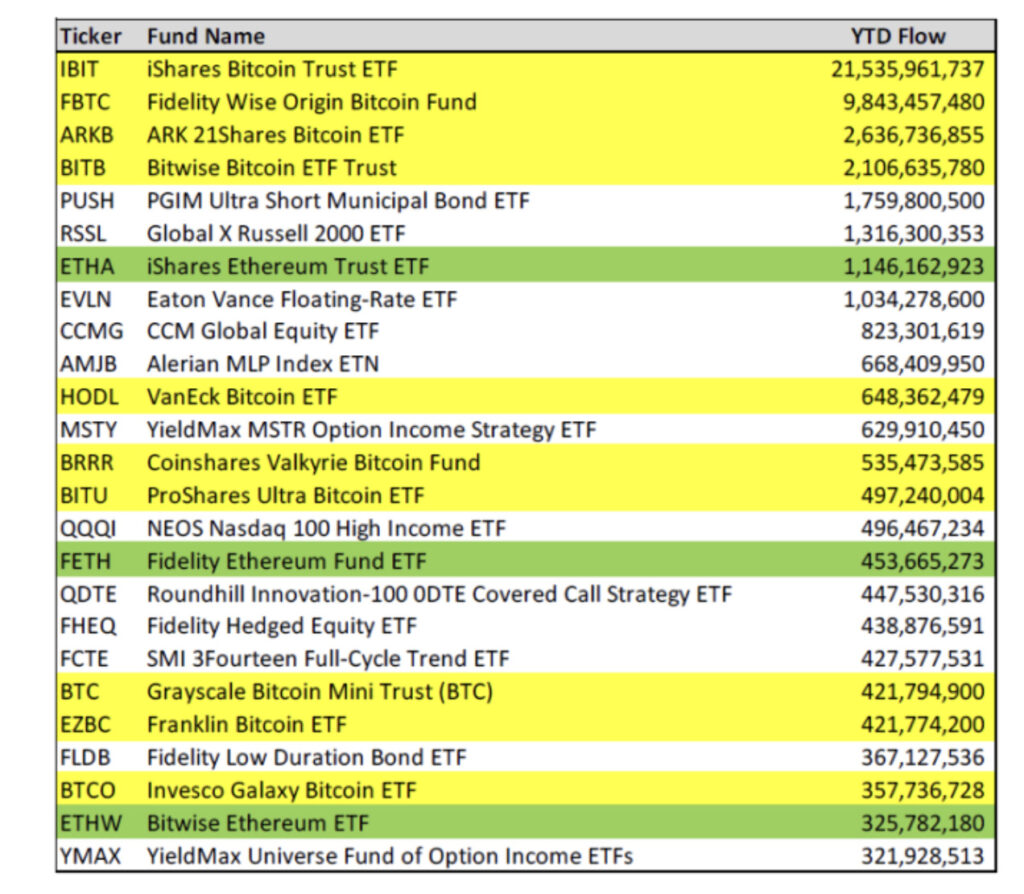The image size is (1024, 894).
Task: Select the RSSL ticker cell
Action: coord(81,233)
